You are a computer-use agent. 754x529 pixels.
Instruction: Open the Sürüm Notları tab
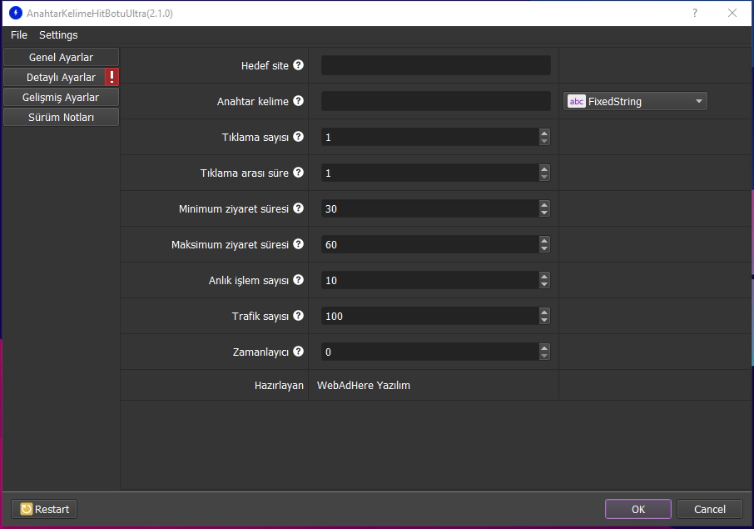pyautogui.click(x=61, y=117)
